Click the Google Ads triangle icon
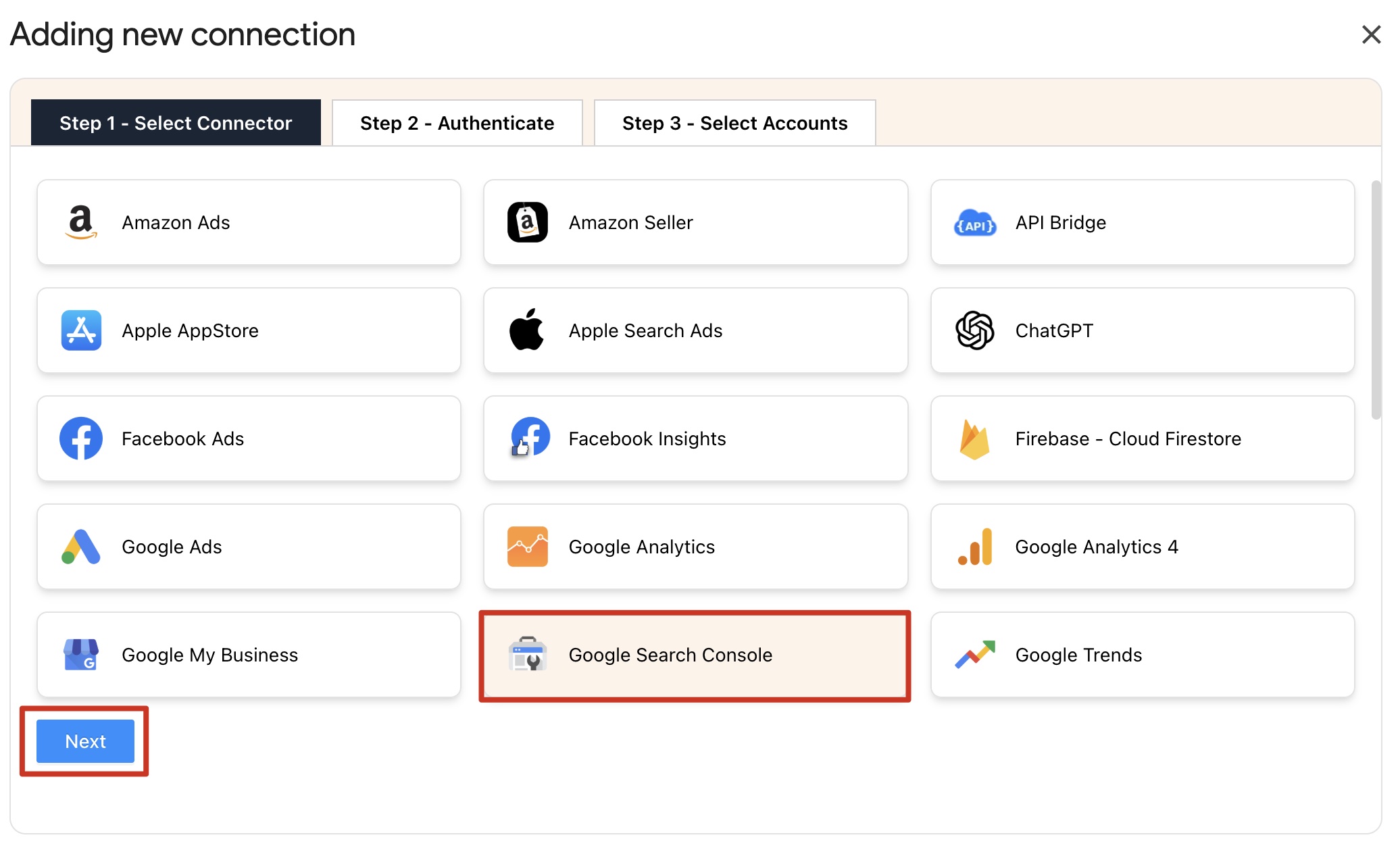 tap(81, 547)
